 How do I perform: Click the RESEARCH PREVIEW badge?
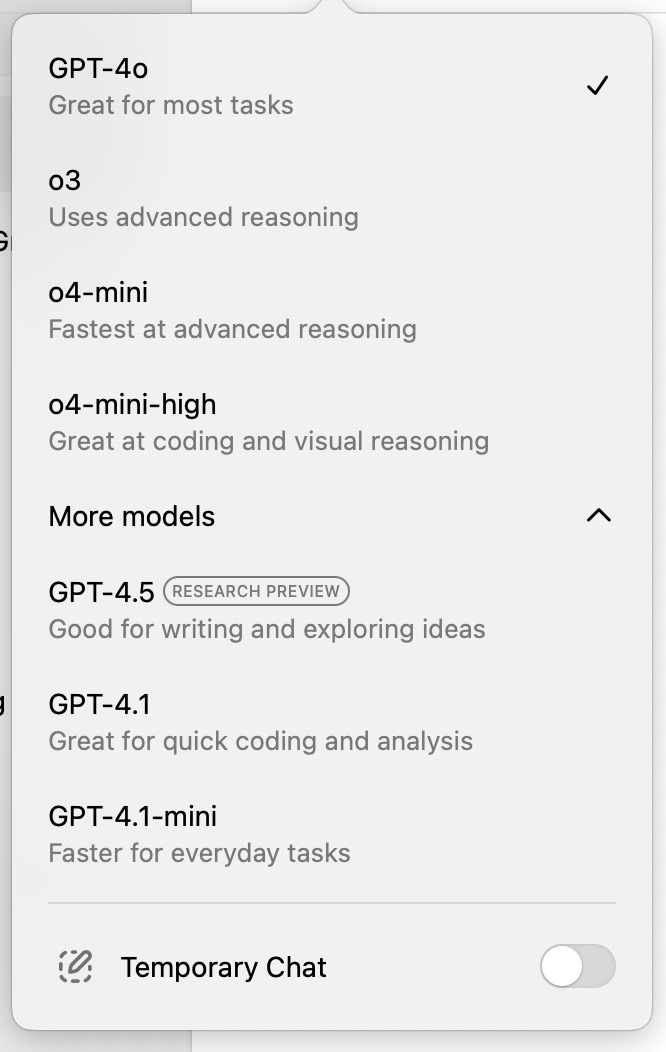click(258, 592)
